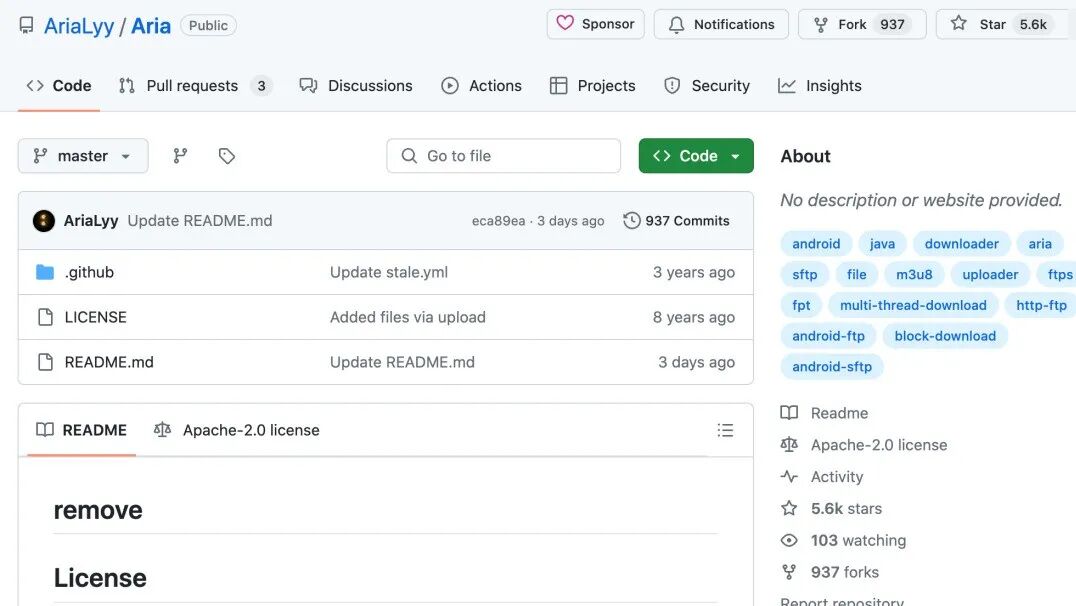Open the master branch dropdown
Screen dimensions: 1076x606
pyautogui.click(x=83, y=156)
